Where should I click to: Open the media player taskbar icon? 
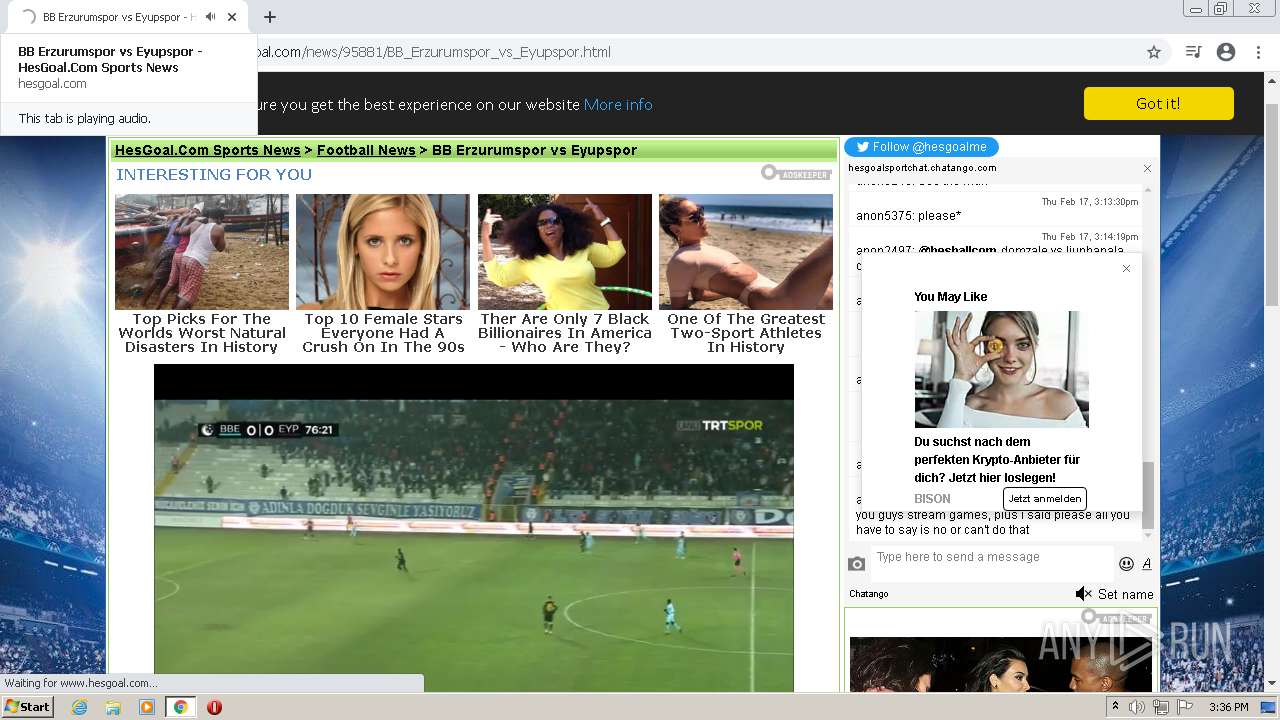click(147, 707)
